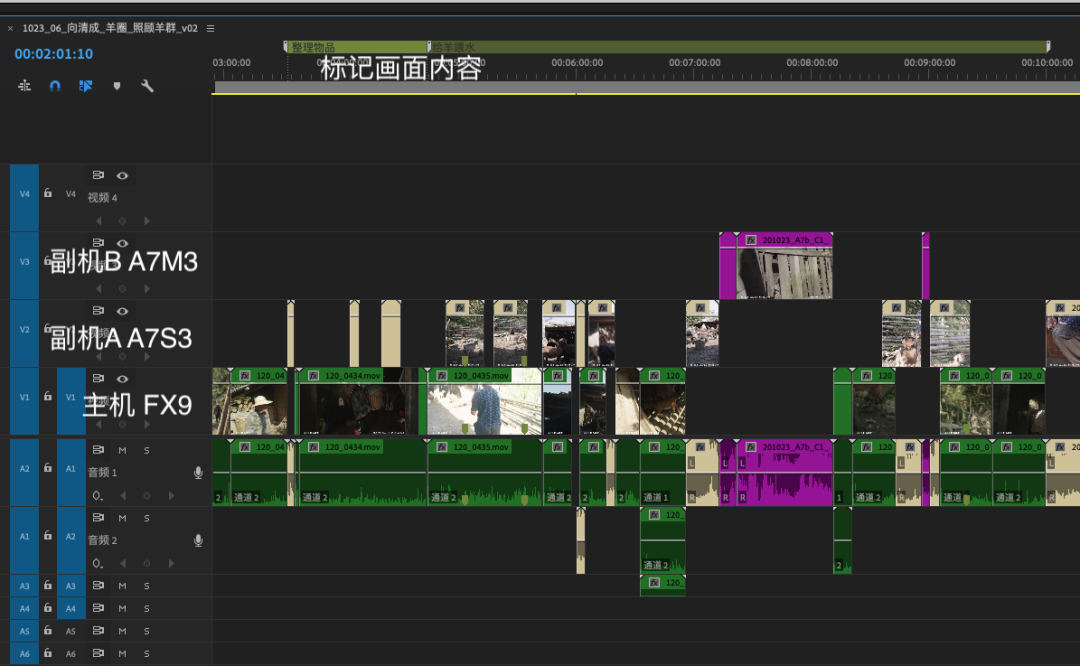Viewport: 1080px width, 666px height.
Task: Lock the A3 audio track padlock
Action: point(47,585)
